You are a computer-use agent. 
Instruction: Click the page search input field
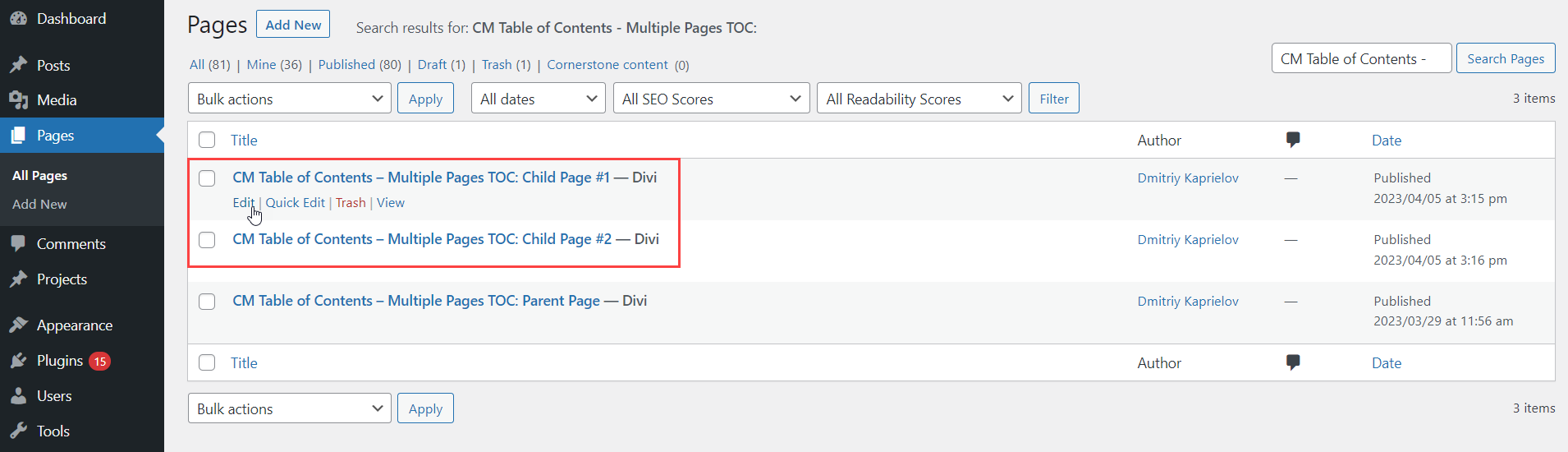tap(1361, 58)
